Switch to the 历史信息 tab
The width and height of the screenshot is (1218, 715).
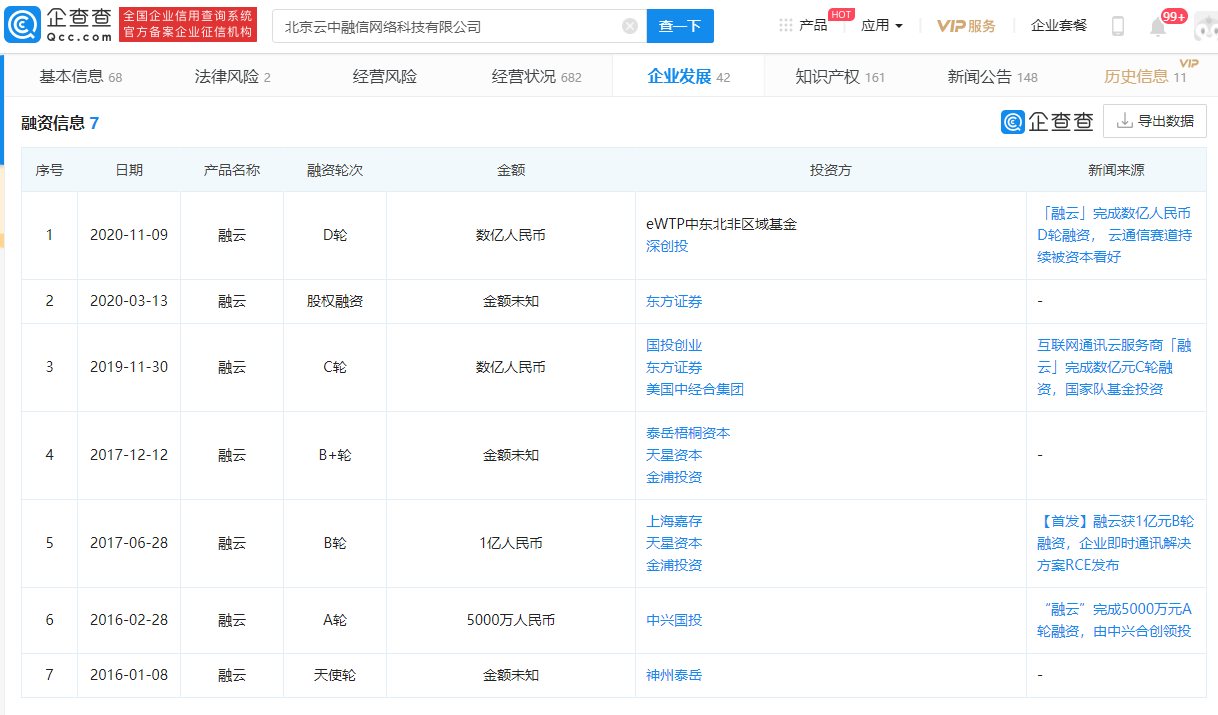(x=1145, y=76)
